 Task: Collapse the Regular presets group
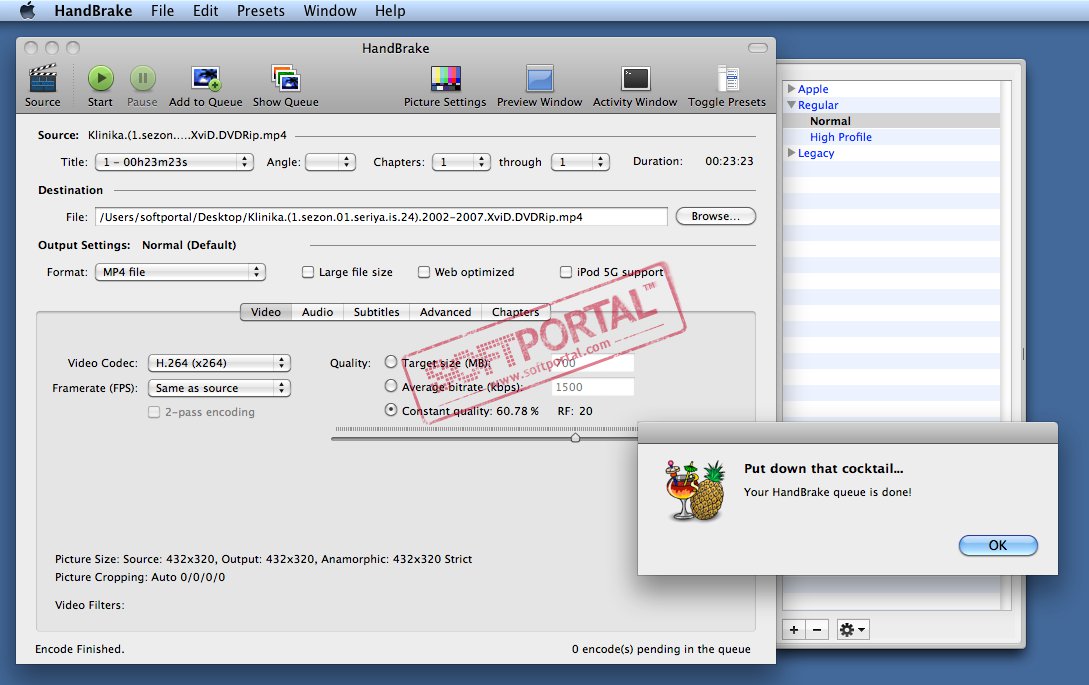791,105
